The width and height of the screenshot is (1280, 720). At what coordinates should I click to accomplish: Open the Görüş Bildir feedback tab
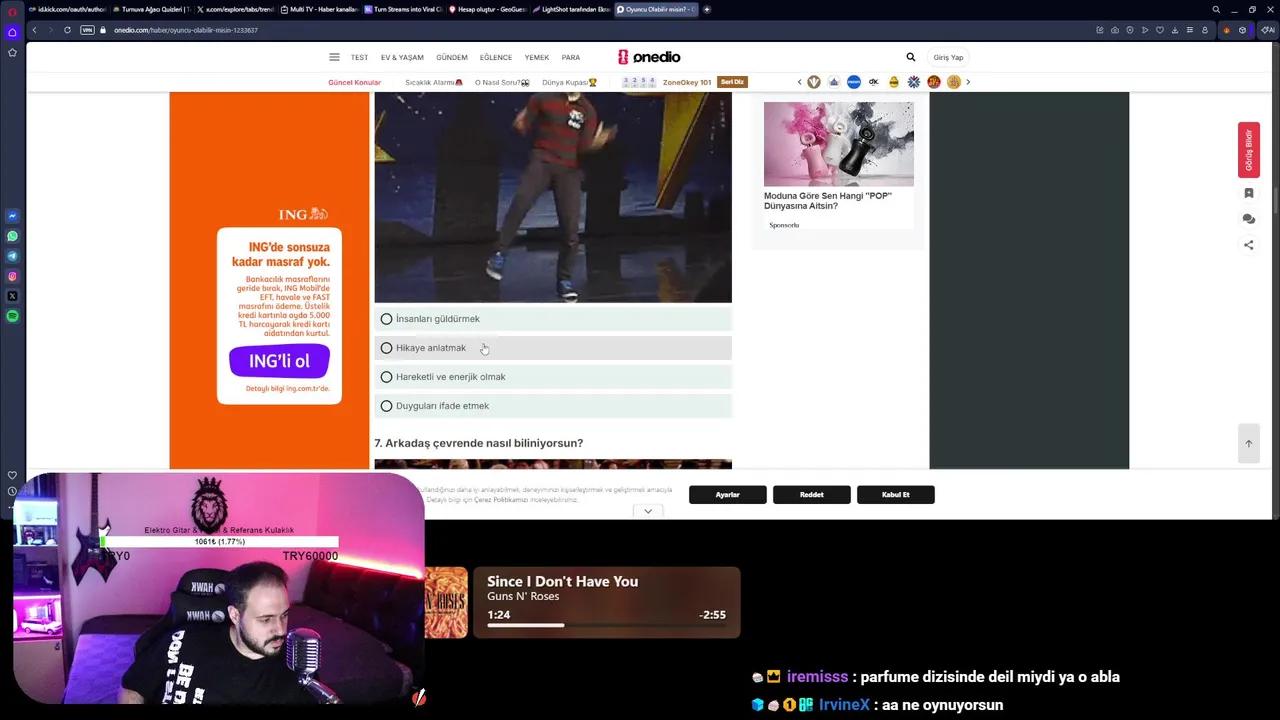pyautogui.click(x=1248, y=150)
